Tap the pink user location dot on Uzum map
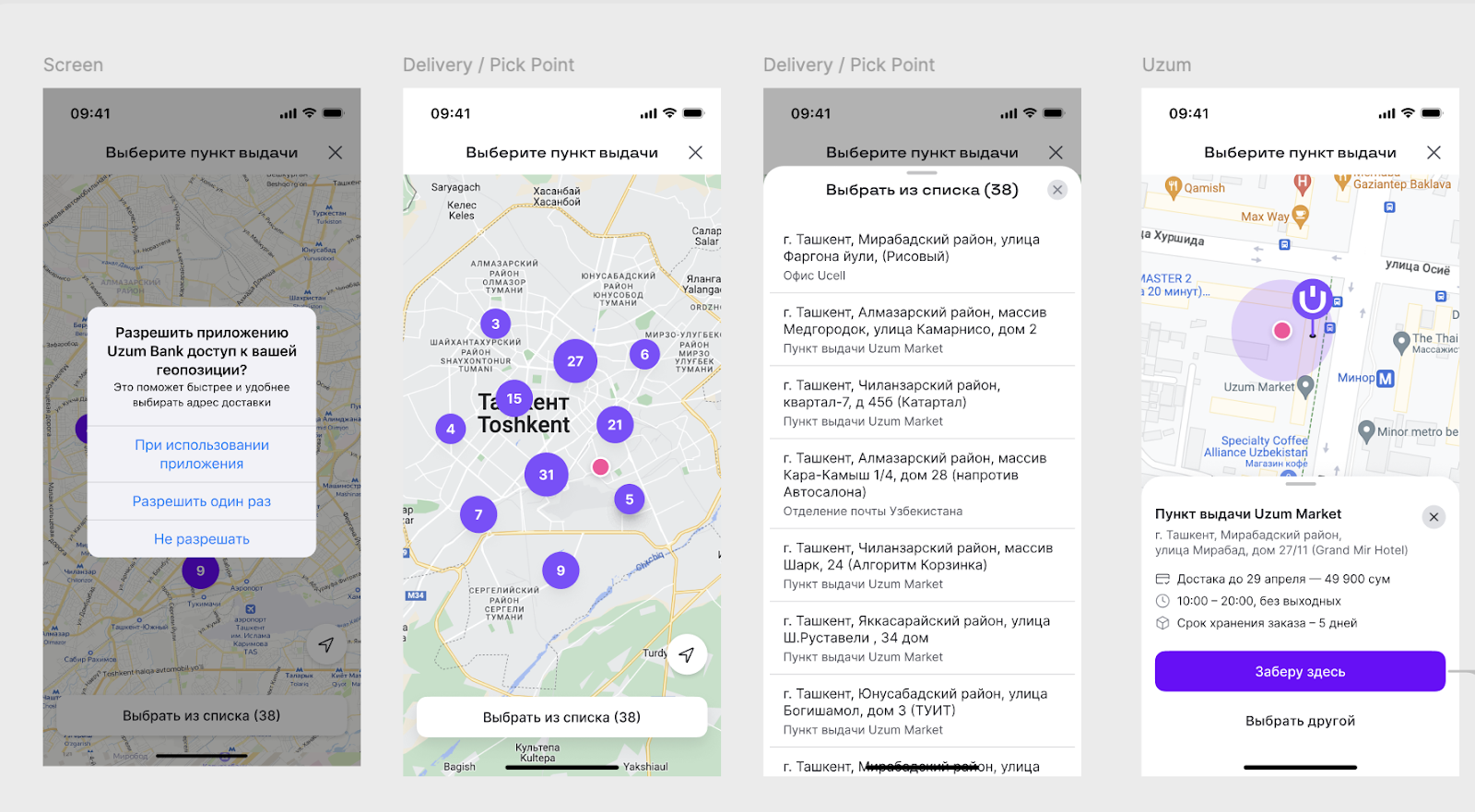The width and height of the screenshot is (1475, 812). coord(1281,330)
